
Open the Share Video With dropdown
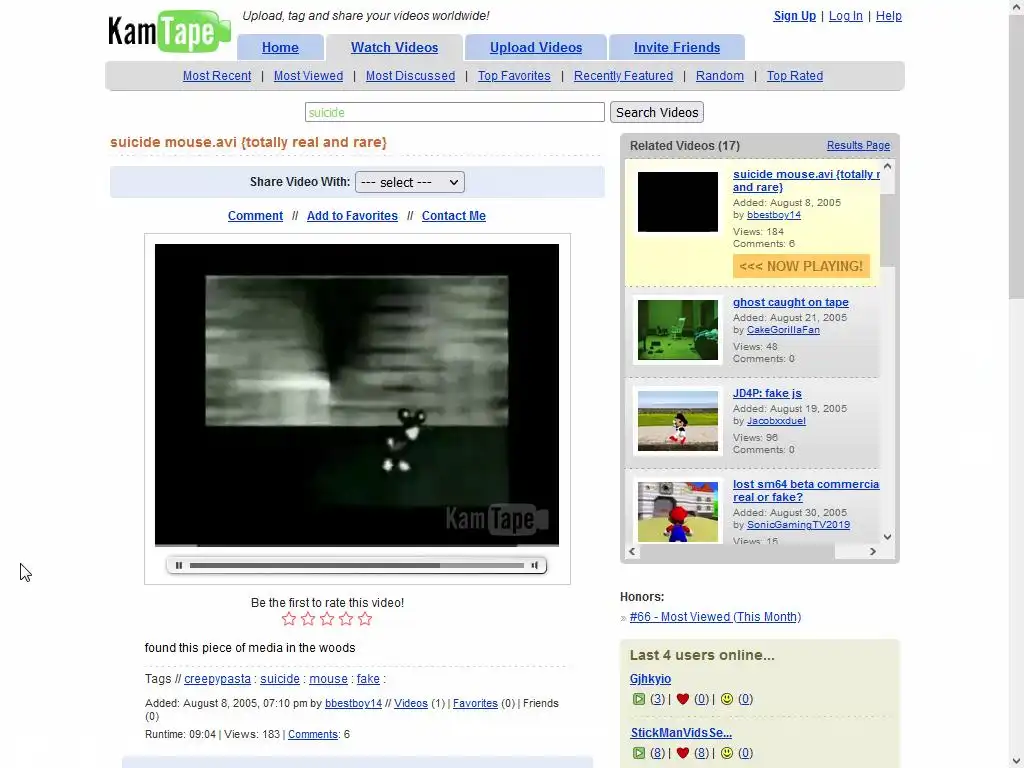pyautogui.click(x=409, y=182)
